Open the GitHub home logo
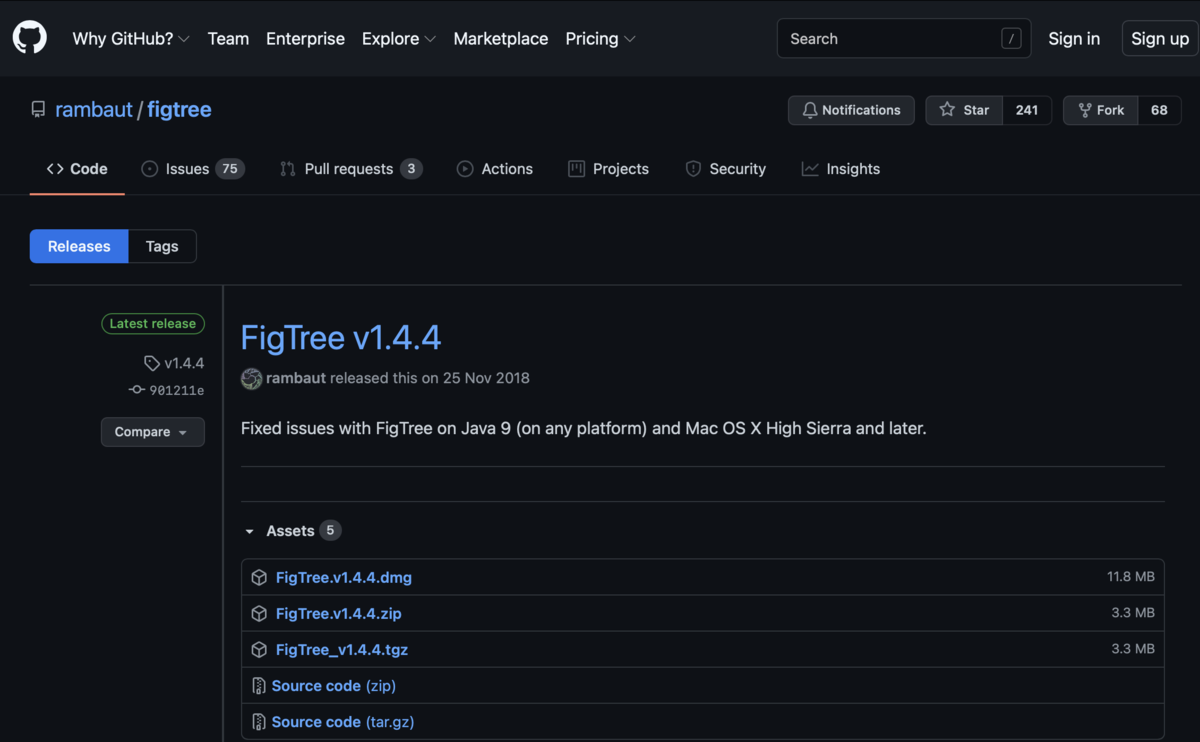Screen dimensions: 1200x742 (30, 38)
